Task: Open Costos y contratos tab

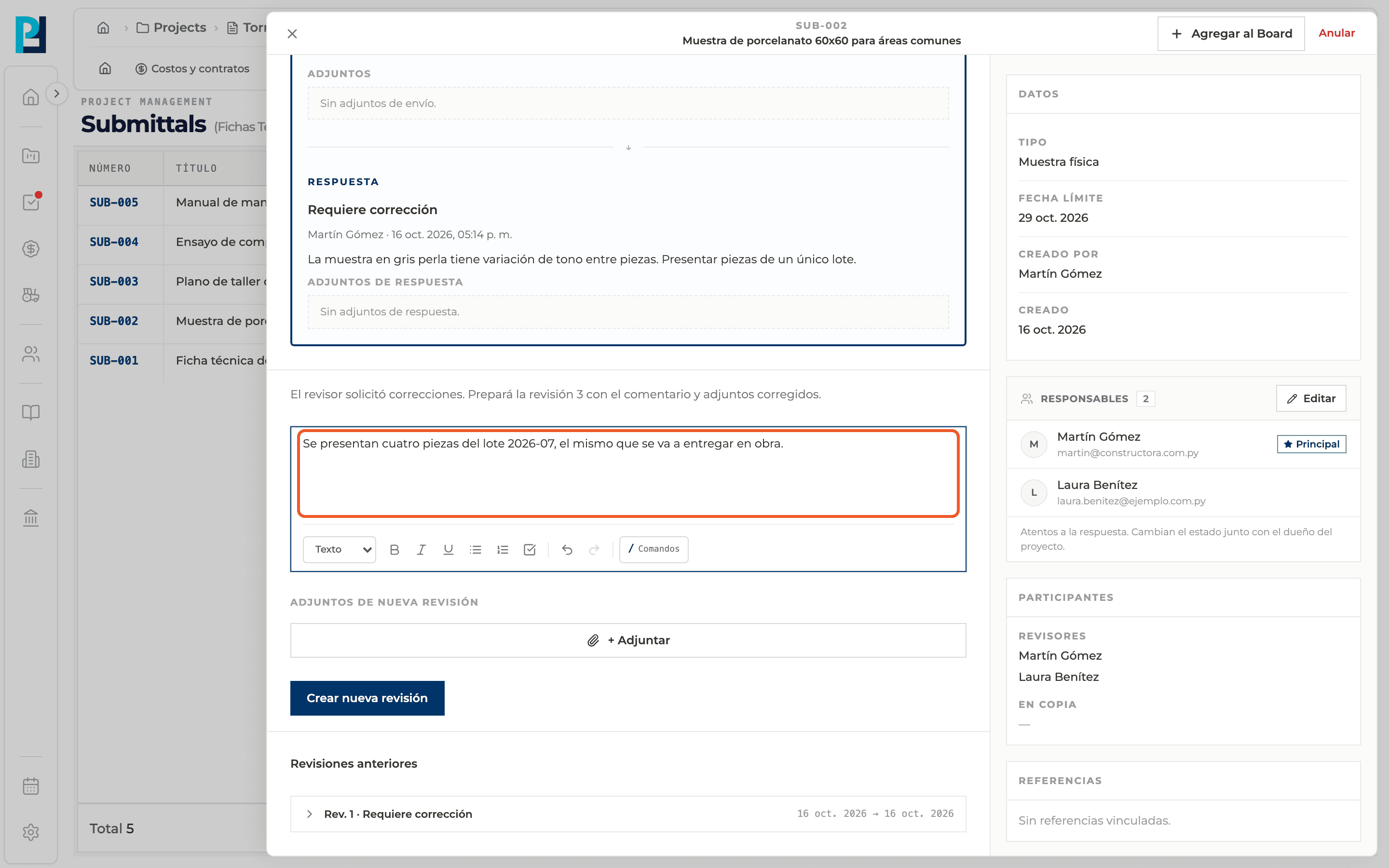Action: pos(192,69)
